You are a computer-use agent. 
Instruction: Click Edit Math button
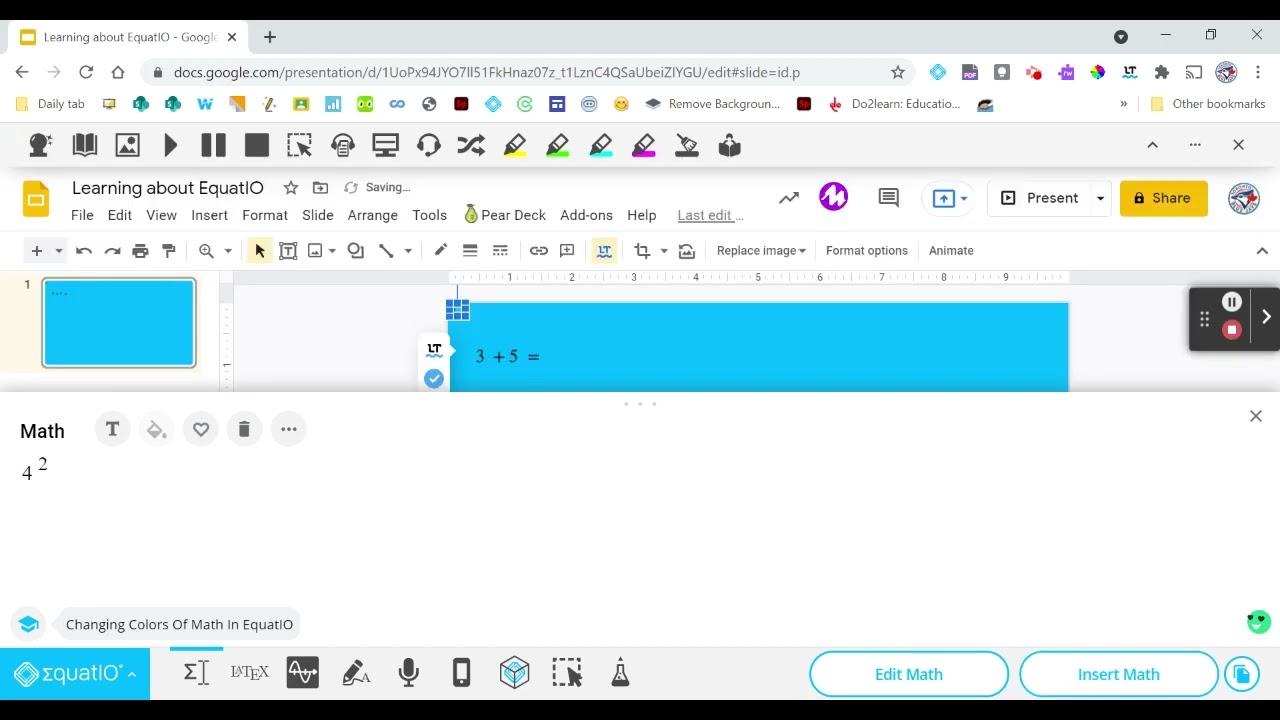click(x=909, y=674)
